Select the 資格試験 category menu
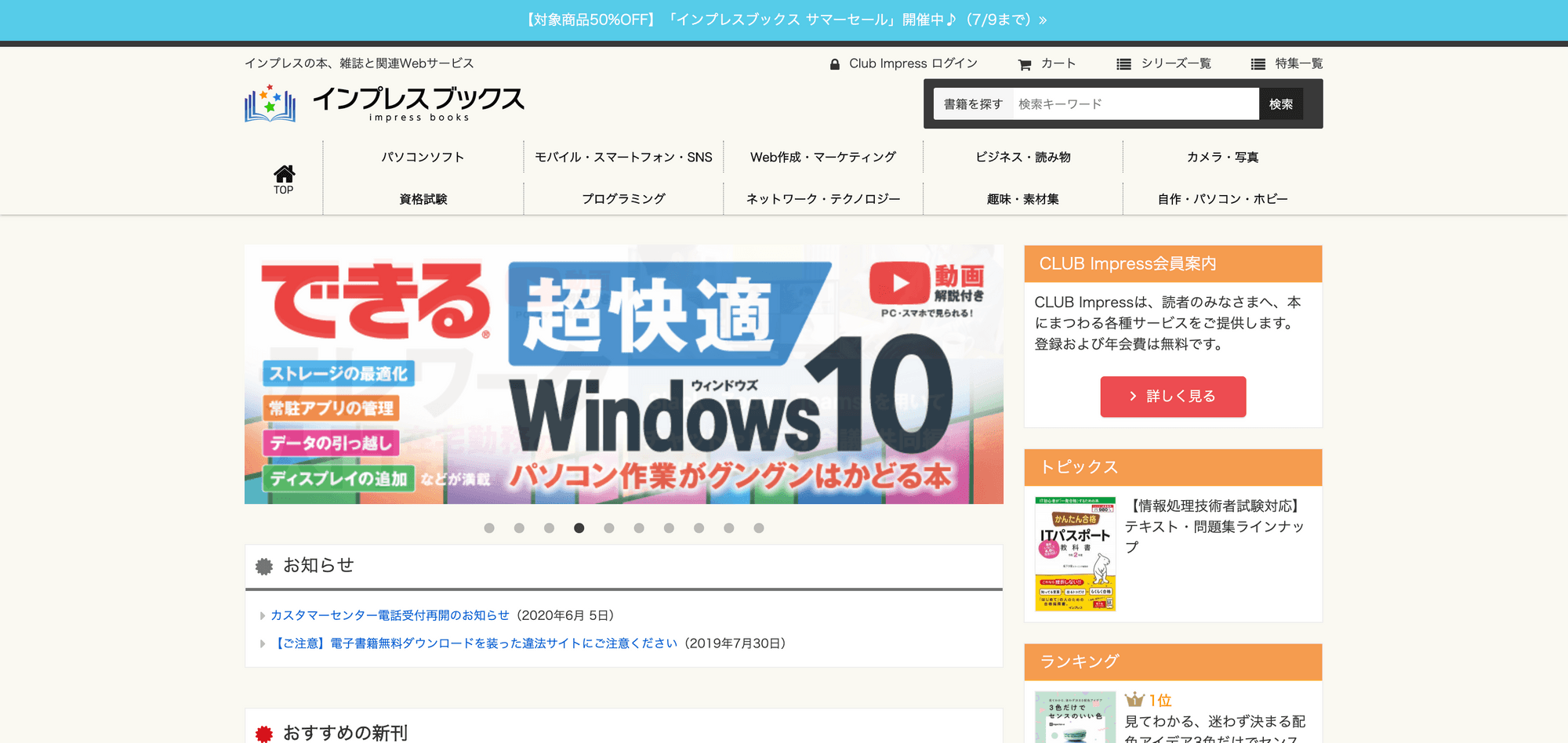This screenshot has width=1568, height=743. point(423,199)
